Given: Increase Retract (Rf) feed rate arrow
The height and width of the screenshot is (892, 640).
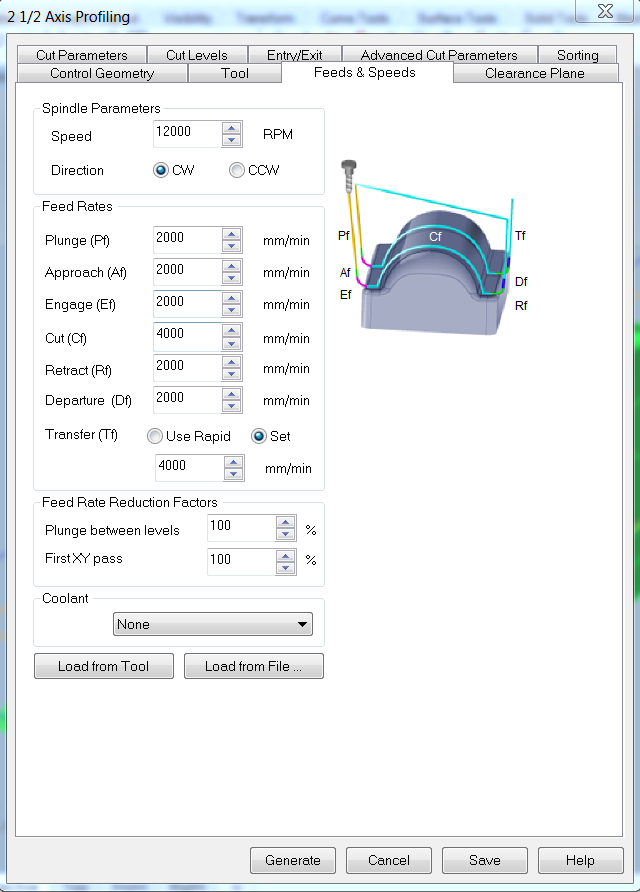Looking at the screenshot, I should tap(231, 362).
